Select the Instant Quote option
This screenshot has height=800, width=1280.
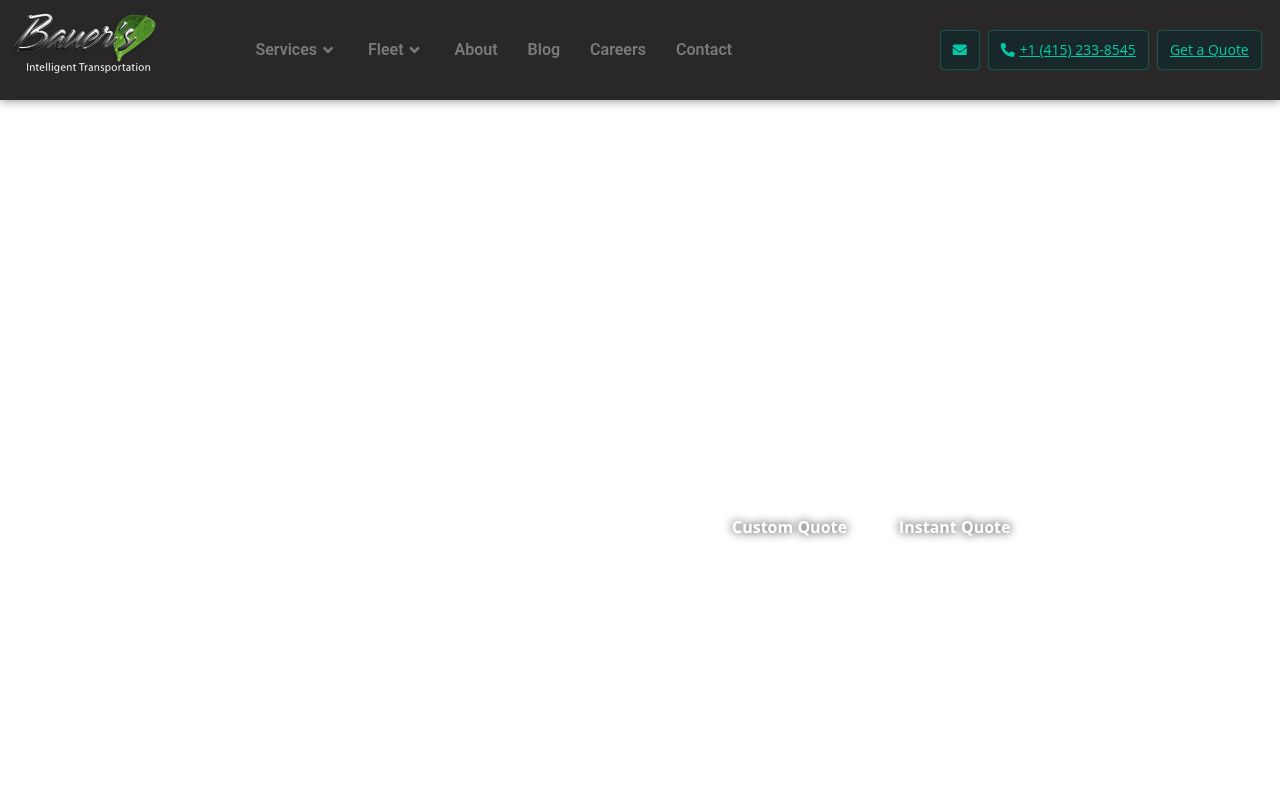(x=954, y=527)
